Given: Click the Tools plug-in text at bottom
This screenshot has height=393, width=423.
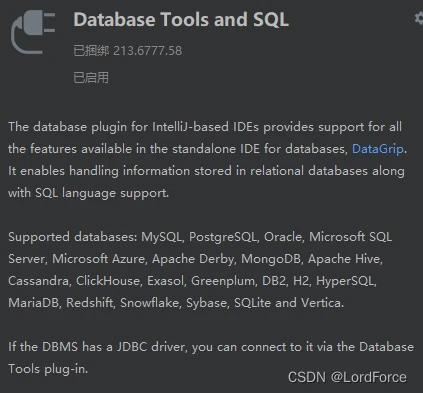Looking at the screenshot, I should tap(47, 369).
